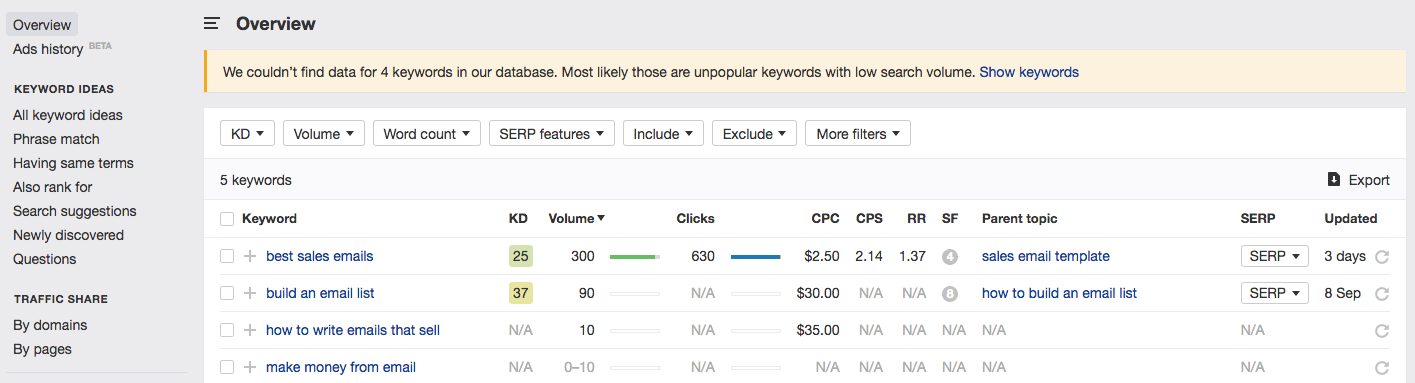The image size is (1415, 383).
Task: Sort by CPC column header
Action: (x=825, y=218)
